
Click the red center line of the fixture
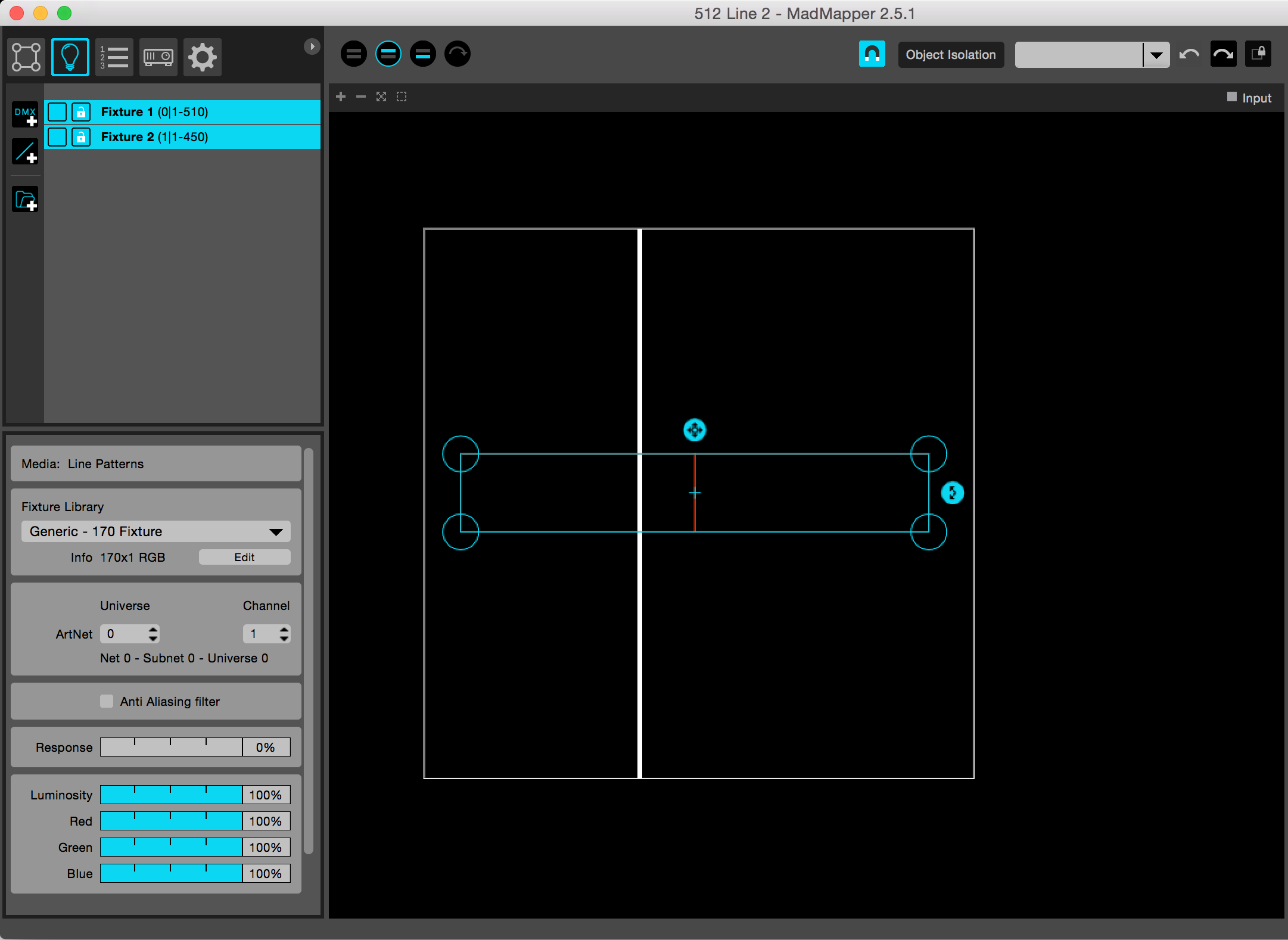tap(695, 493)
